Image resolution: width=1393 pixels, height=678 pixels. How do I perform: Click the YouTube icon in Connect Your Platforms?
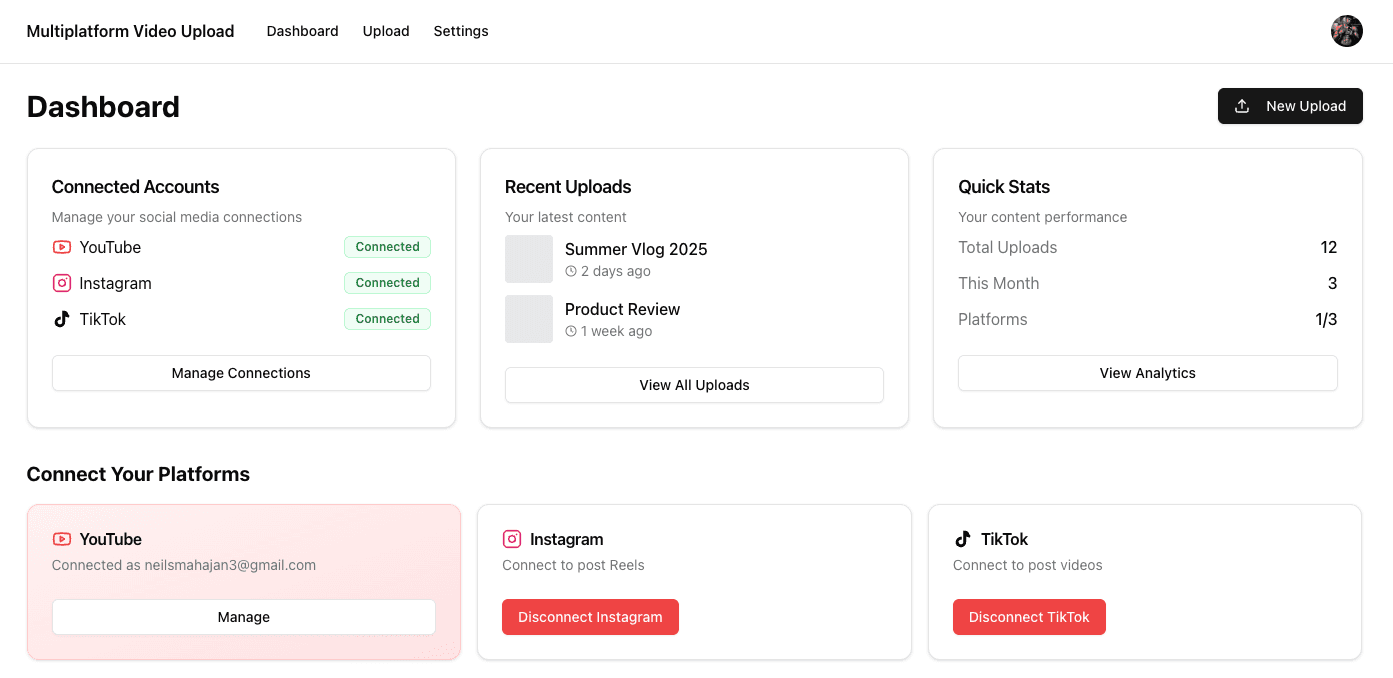pos(62,539)
